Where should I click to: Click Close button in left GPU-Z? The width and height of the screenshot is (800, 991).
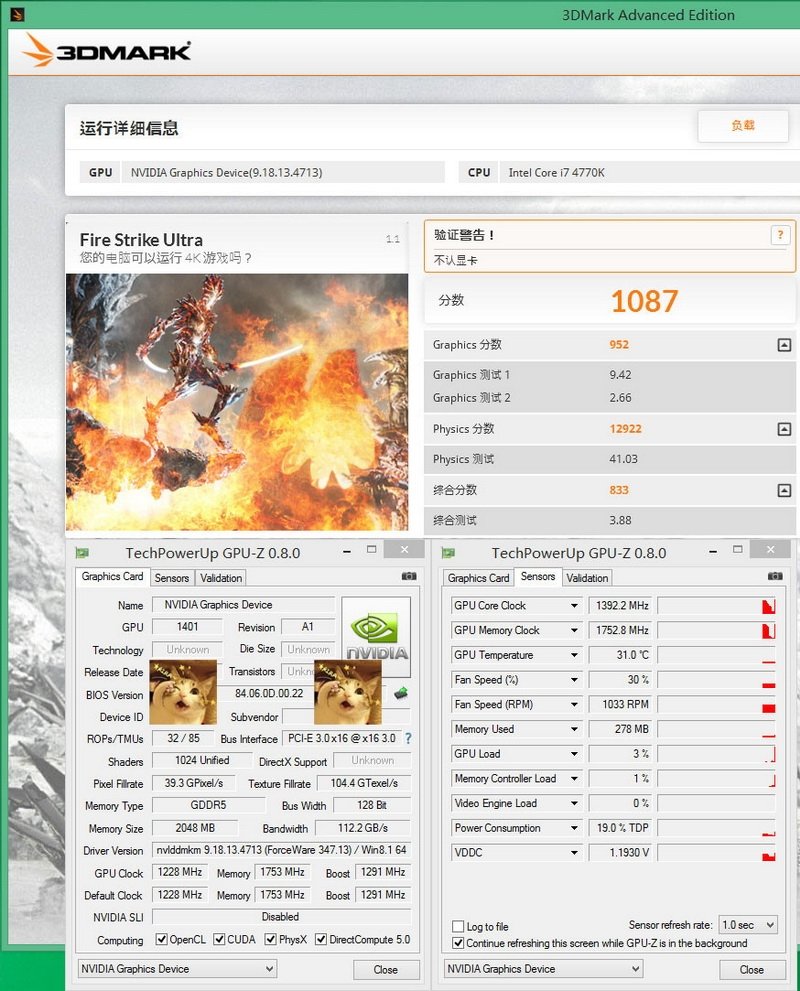[386, 970]
